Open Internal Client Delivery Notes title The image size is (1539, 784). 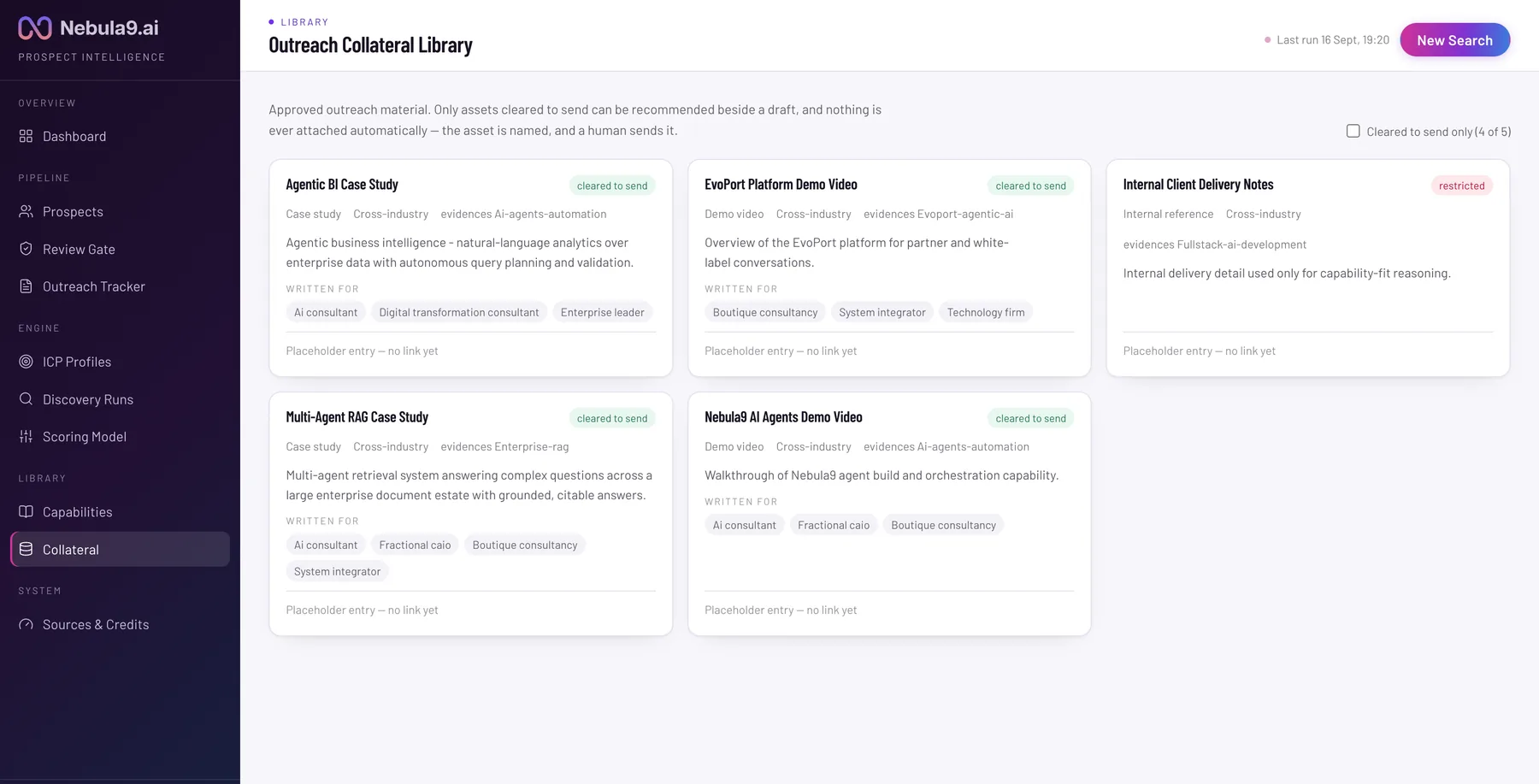pyautogui.click(x=1198, y=185)
